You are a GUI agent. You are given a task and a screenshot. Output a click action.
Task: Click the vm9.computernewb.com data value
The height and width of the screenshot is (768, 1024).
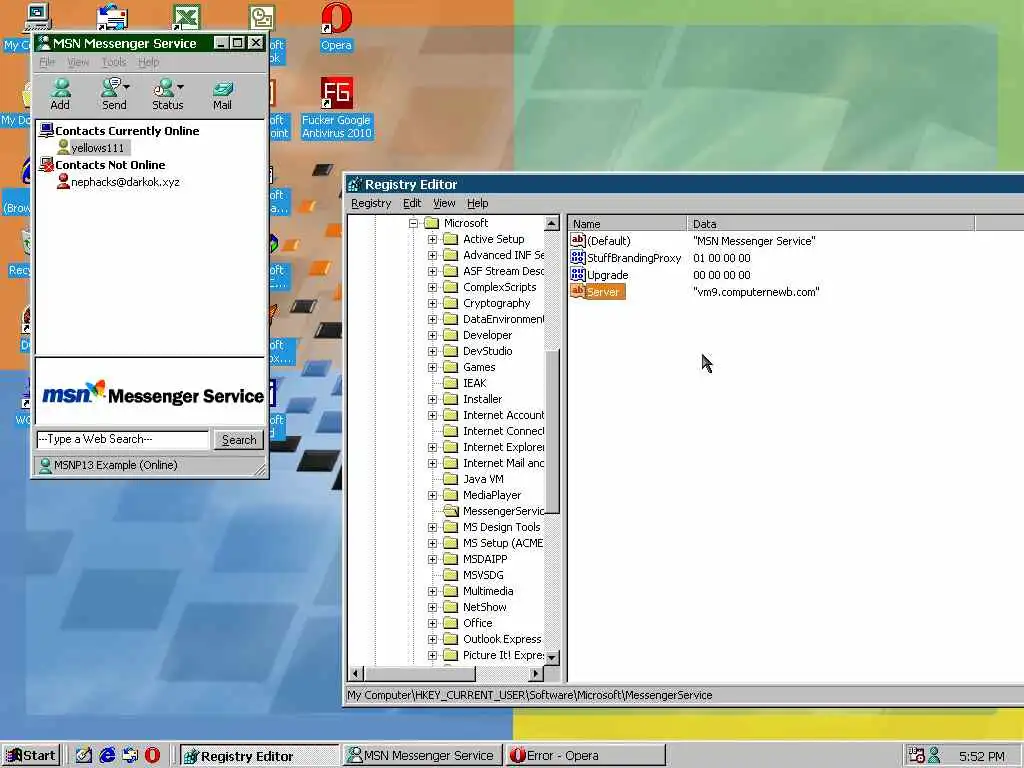(756, 292)
